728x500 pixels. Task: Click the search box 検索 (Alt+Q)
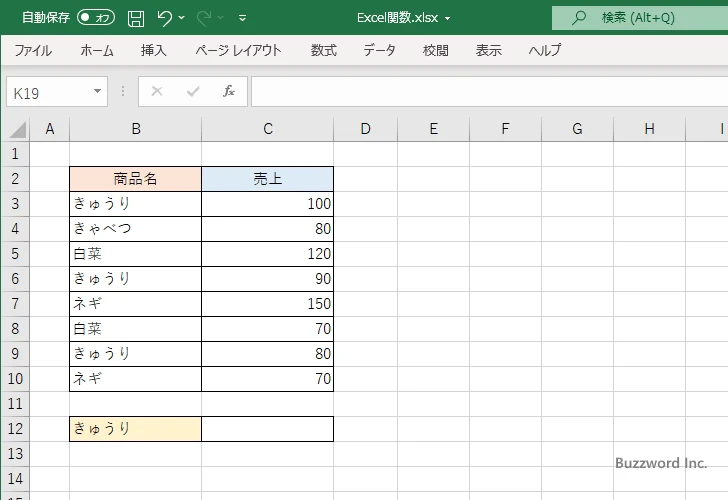[640, 18]
